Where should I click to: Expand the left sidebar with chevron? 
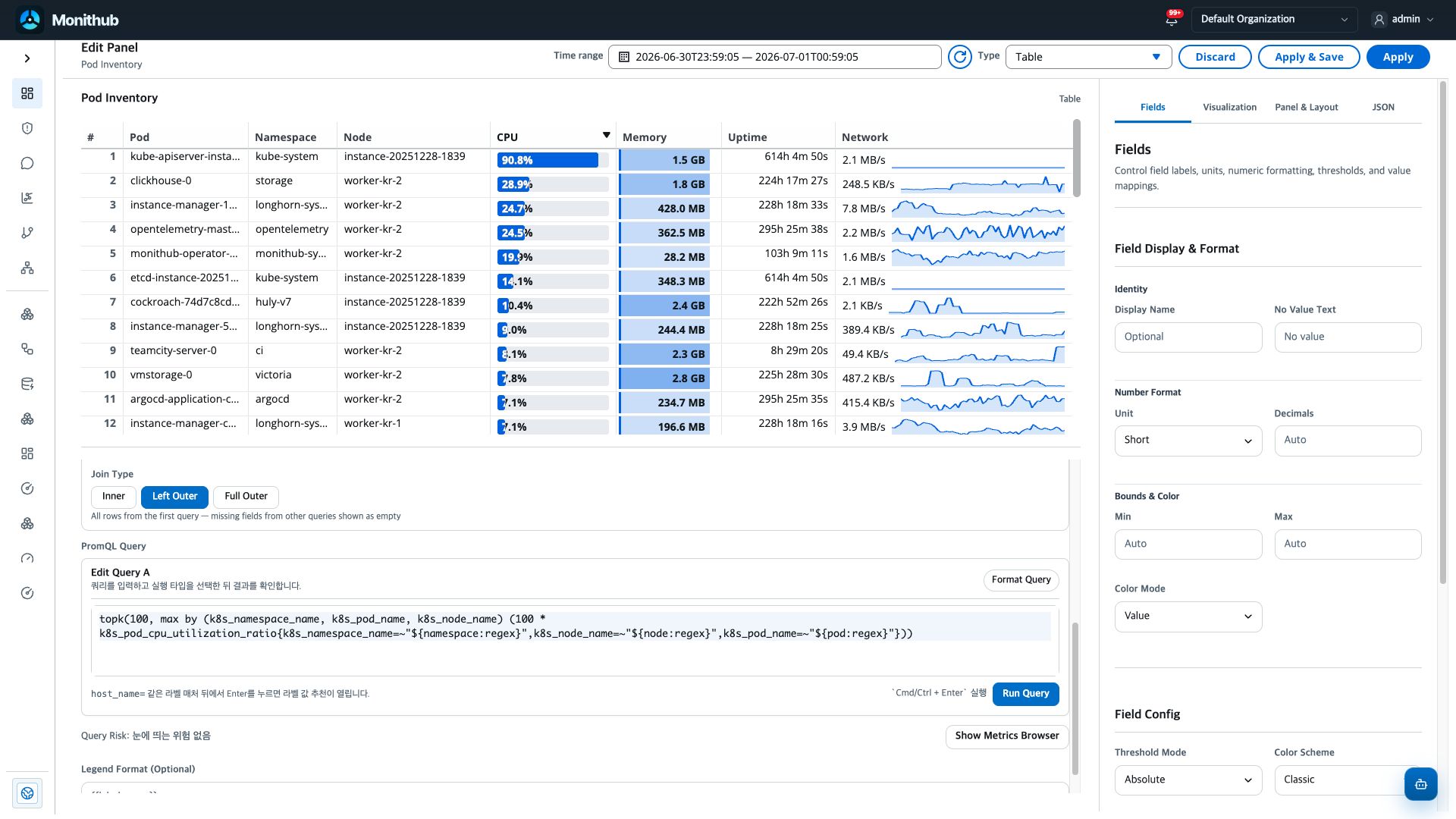point(27,58)
